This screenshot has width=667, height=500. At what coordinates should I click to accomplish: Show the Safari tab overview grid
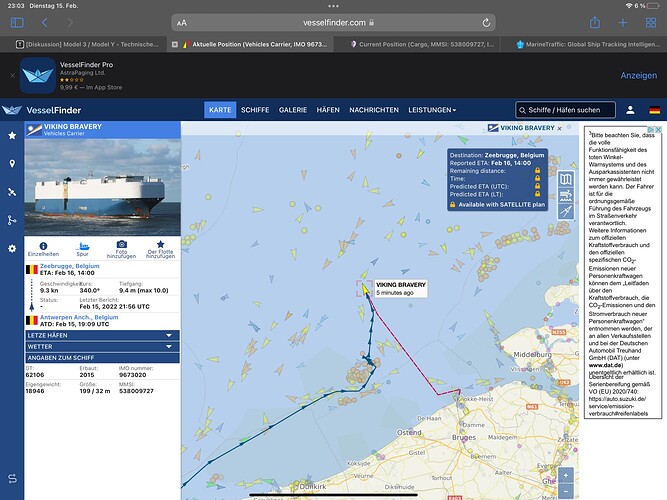tap(650, 23)
